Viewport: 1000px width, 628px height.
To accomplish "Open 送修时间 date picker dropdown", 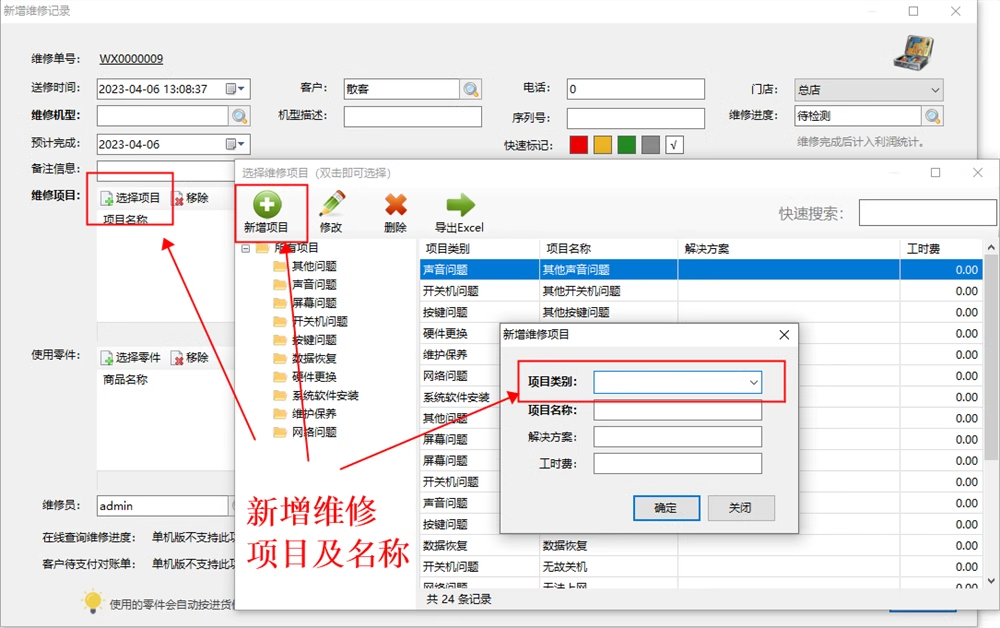I will pyautogui.click(x=236, y=89).
